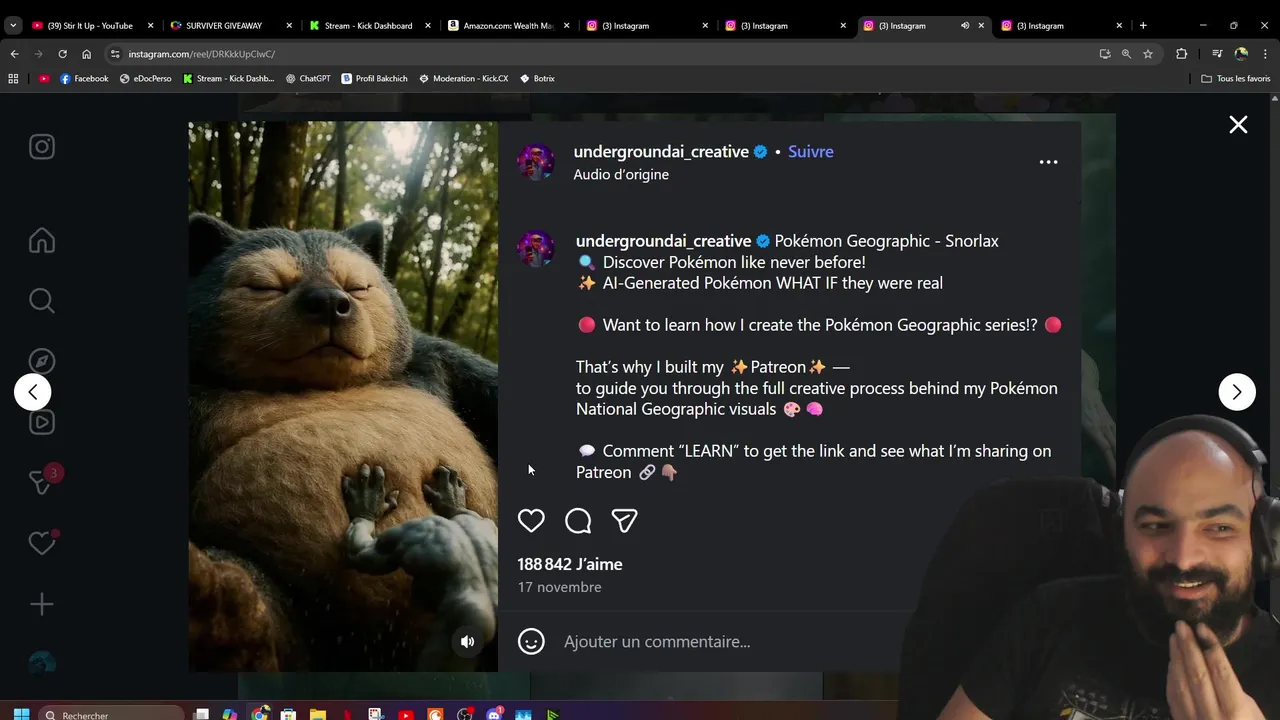Switch to Amazon.com Wealth tab

tap(507, 26)
